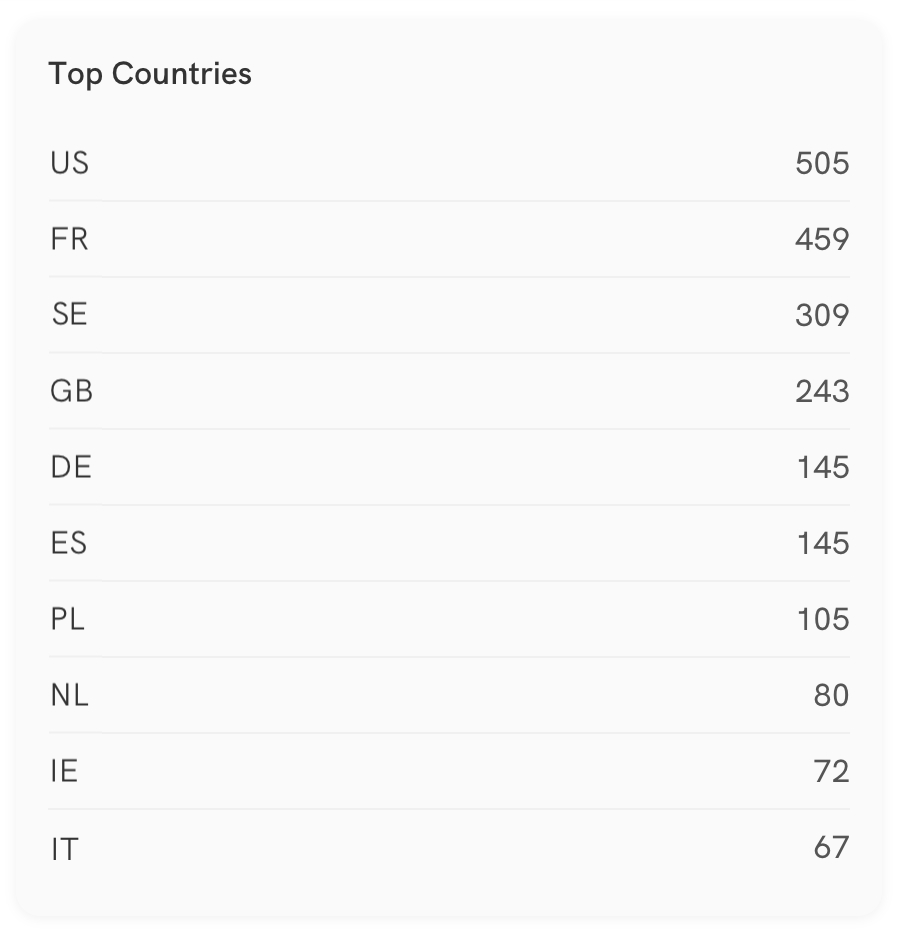Click the 145 value next to DE
This screenshot has width=912, height=938.
pyautogui.click(x=823, y=467)
